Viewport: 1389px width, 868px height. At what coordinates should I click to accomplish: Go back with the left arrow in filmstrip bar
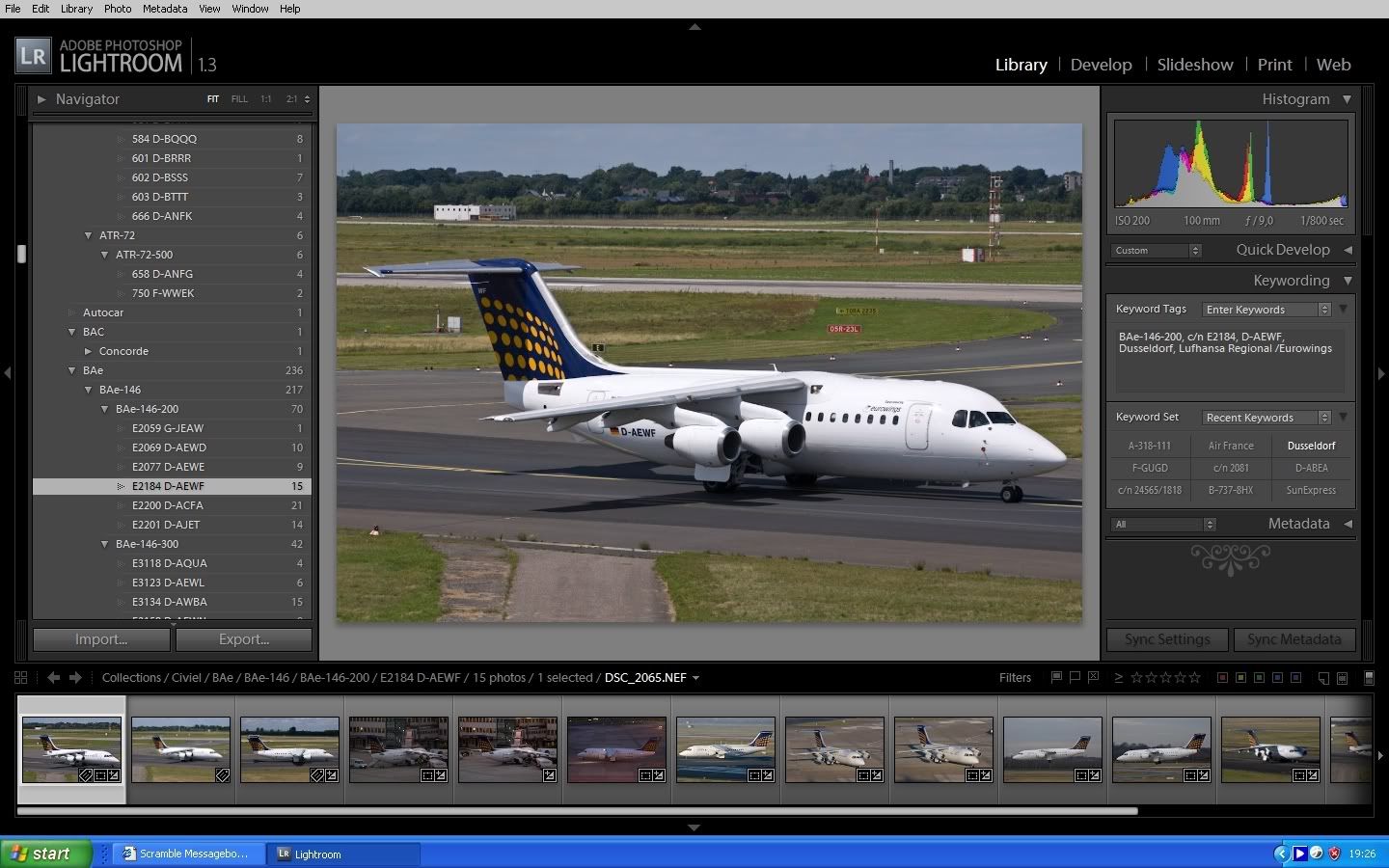pos(54,678)
